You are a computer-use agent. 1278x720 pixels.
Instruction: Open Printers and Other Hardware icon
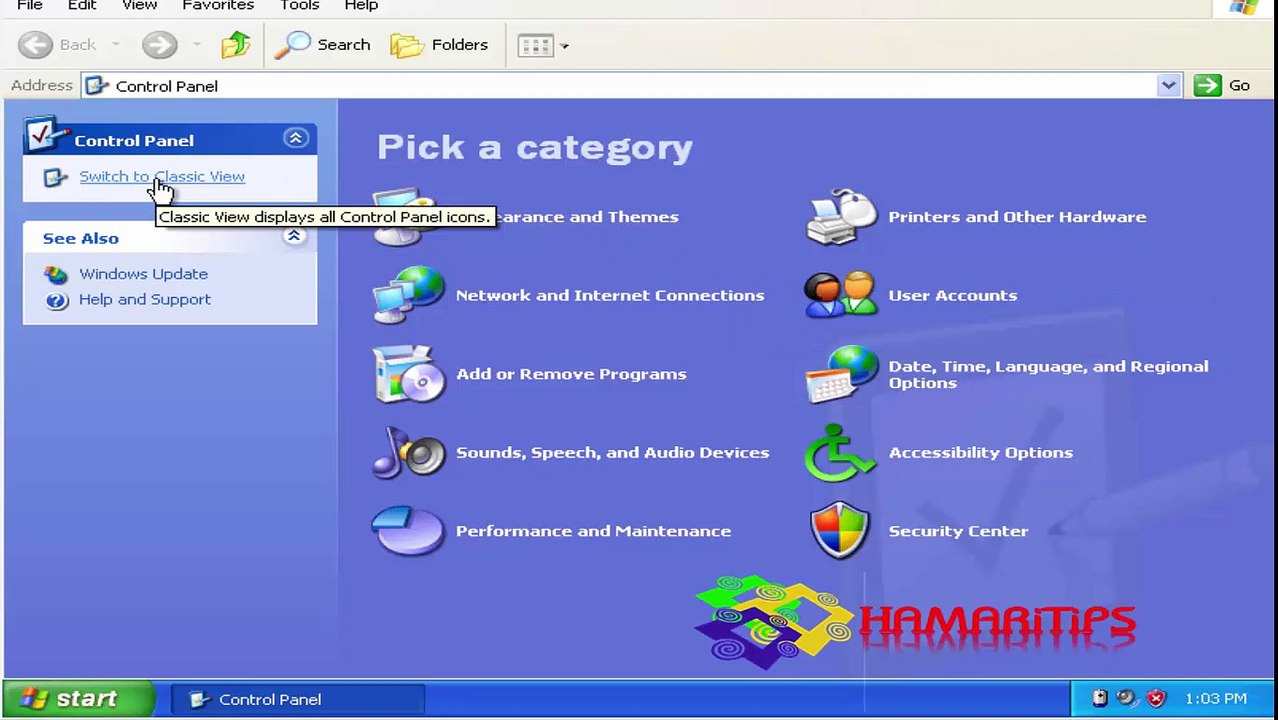pyautogui.click(x=841, y=216)
